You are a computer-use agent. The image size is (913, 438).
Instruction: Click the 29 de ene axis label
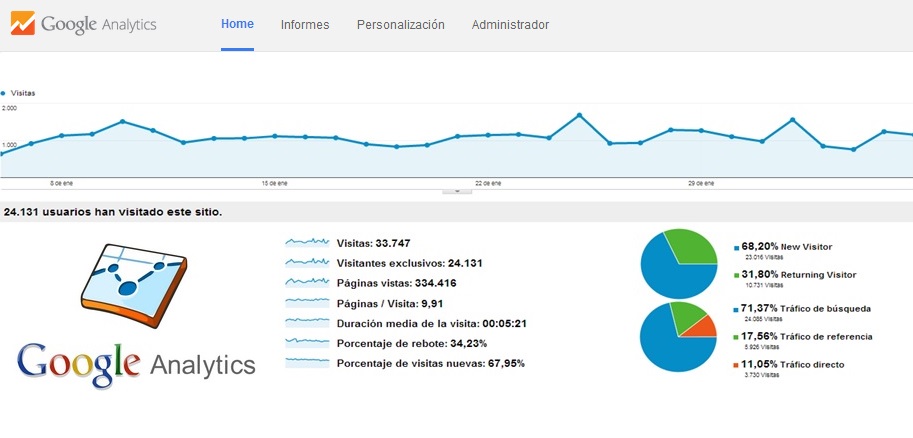[x=700, y=183]
